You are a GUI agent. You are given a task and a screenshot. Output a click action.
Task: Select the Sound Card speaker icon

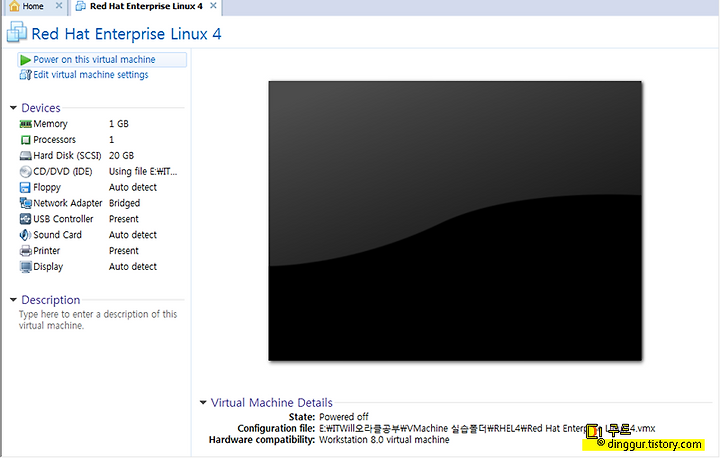25,235
